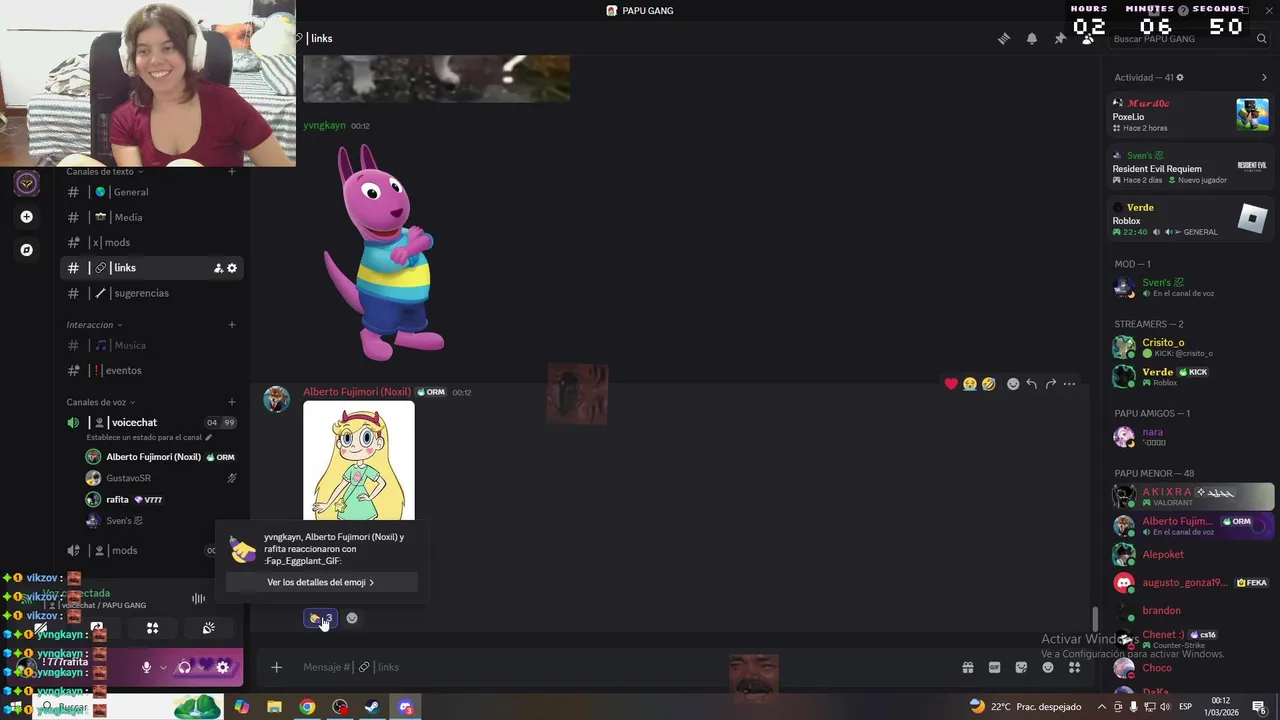Click the Buscar PAPU GANG search field

1188,39
